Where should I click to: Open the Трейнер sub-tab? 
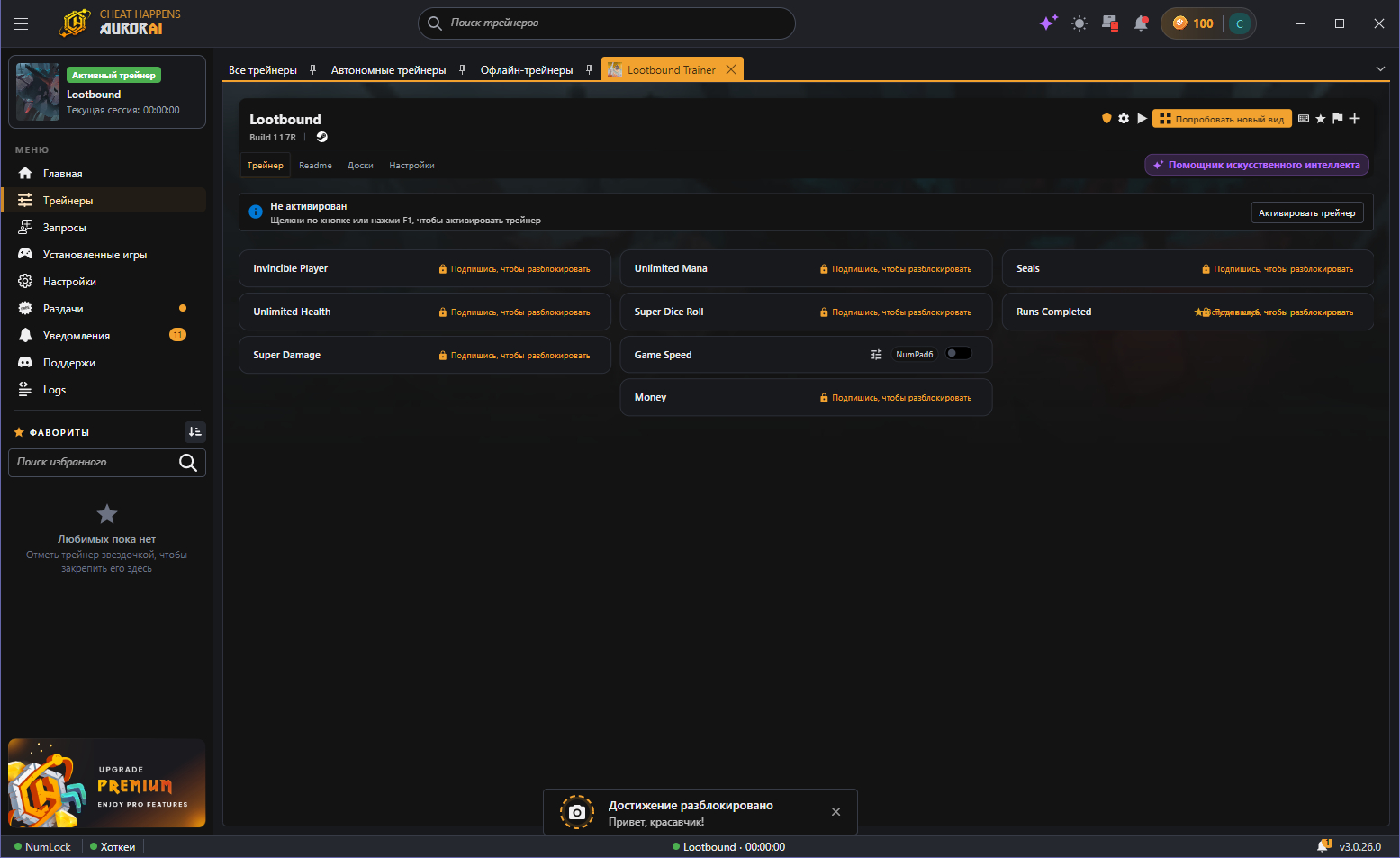point(266,166)
